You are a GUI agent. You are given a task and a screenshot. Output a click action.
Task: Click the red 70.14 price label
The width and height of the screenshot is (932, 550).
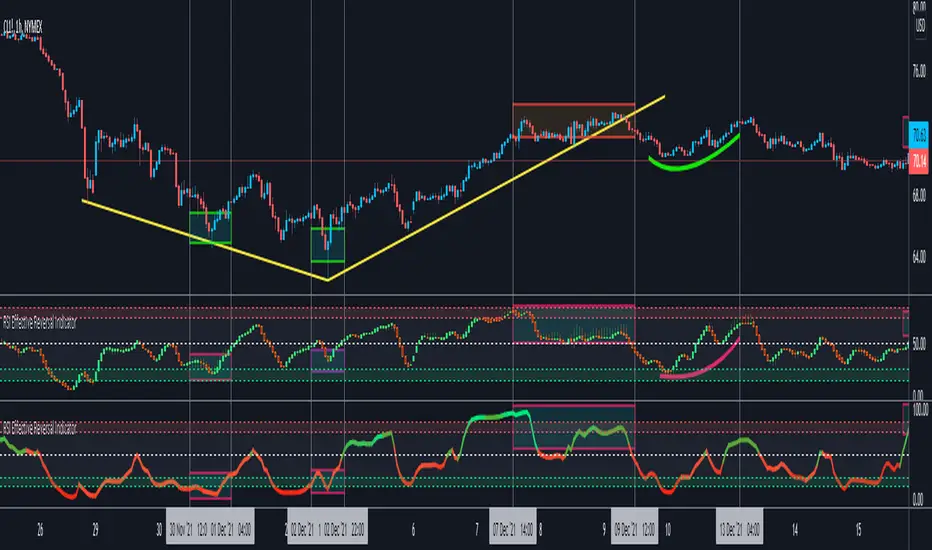coord(919,161)
